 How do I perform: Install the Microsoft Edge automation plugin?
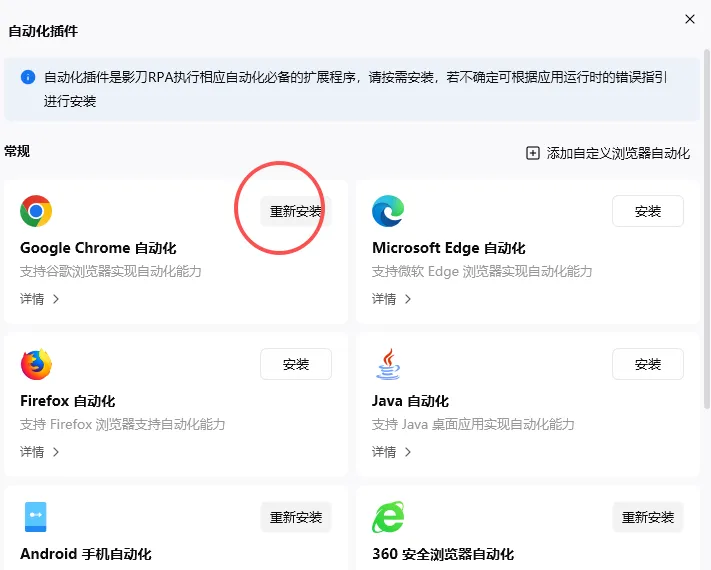[648, 211]
